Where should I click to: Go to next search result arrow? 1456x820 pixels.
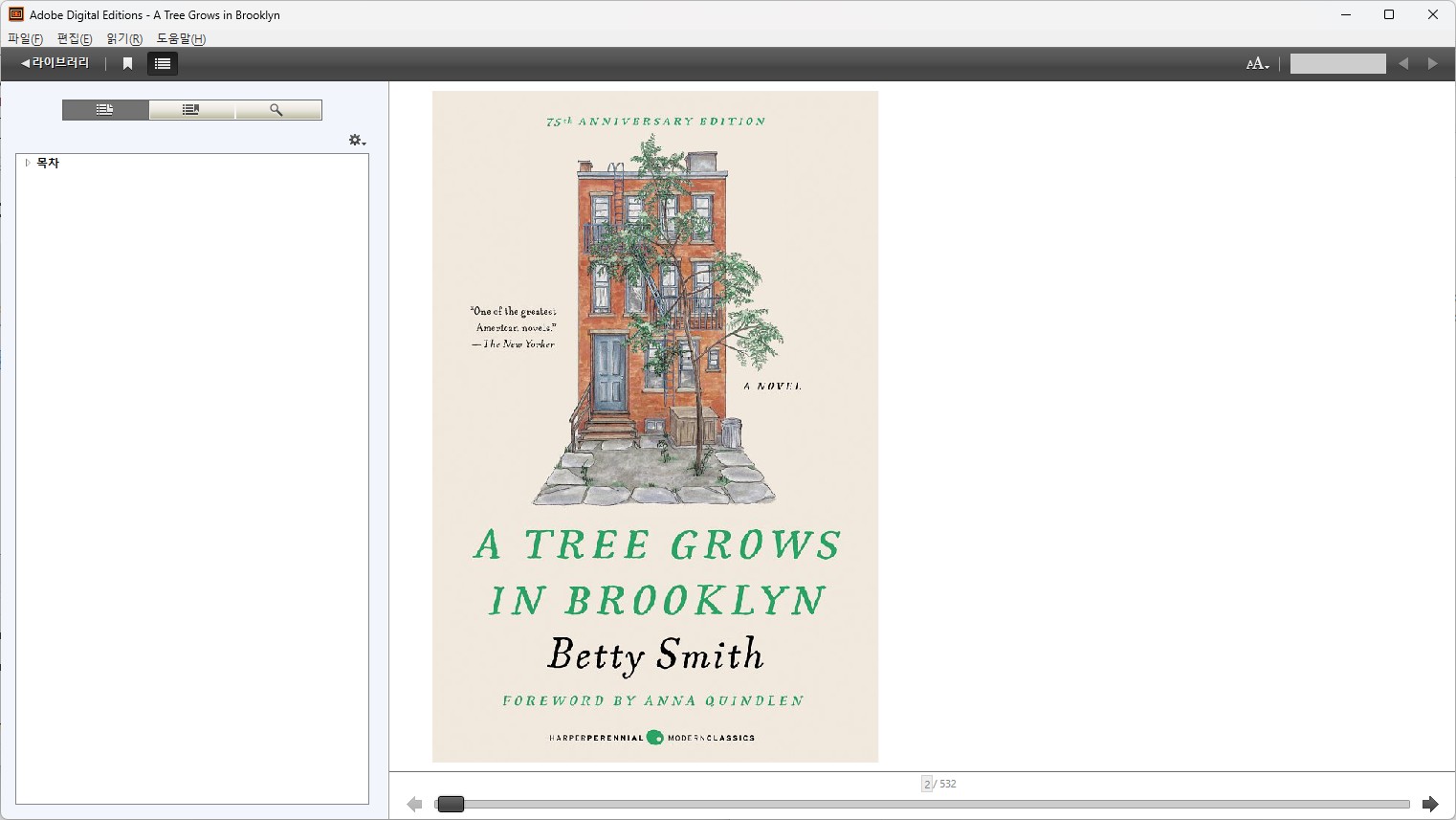1432,64
